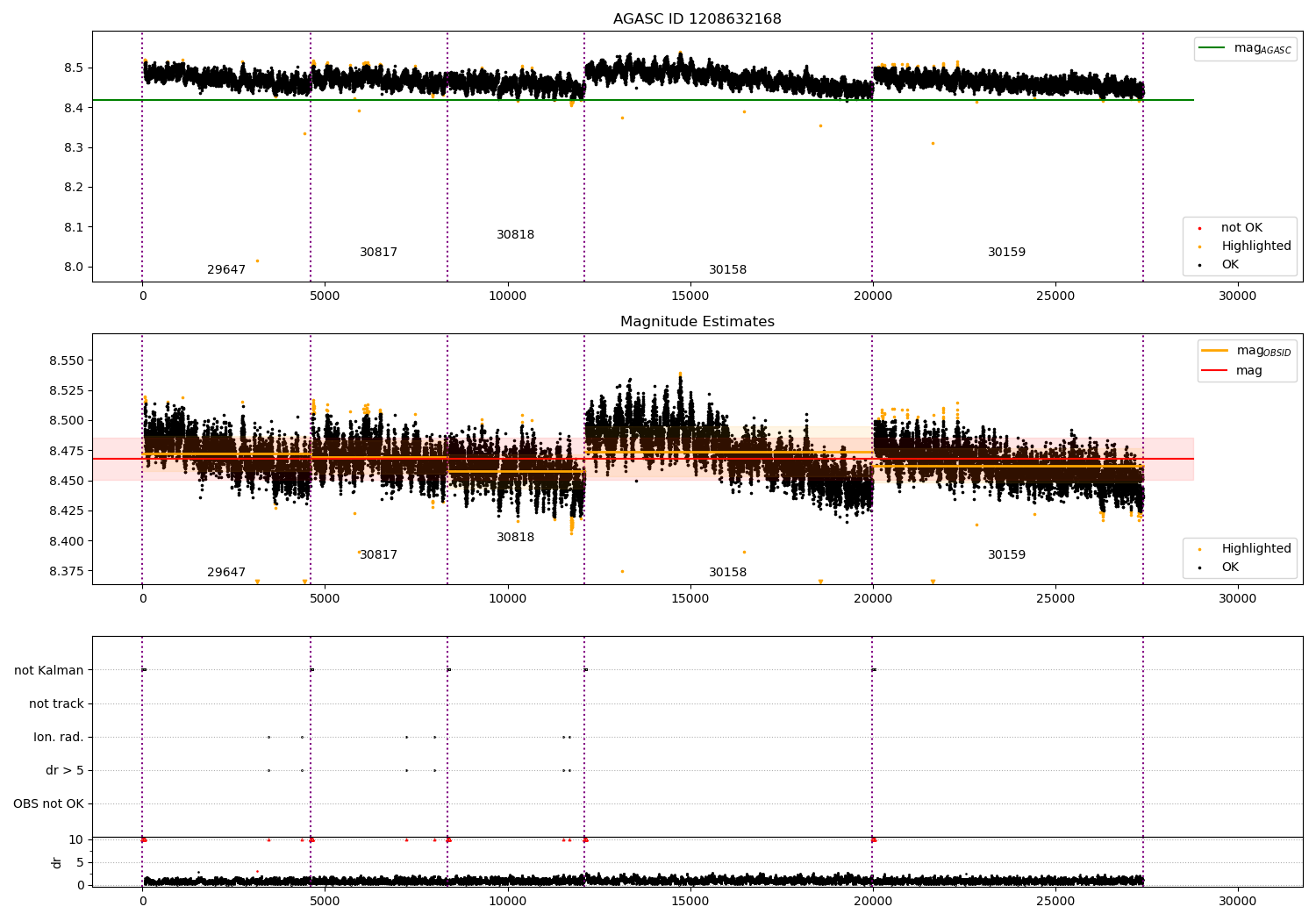Click the 'AGASC ID 1208632168' plot title

[697, 19]
